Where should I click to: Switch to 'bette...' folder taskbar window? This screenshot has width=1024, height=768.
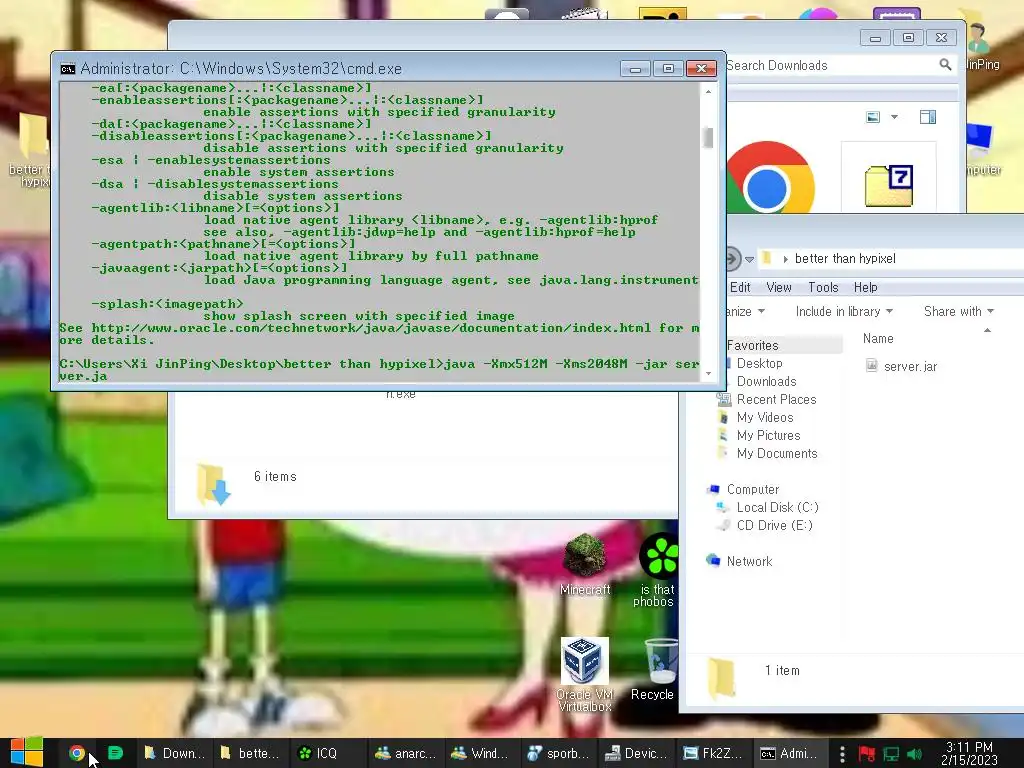pos(249,753)
